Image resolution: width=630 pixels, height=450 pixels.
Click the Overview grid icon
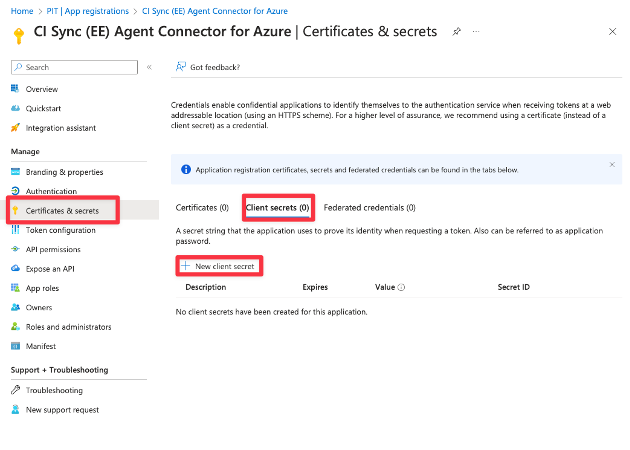pos(15,88)
